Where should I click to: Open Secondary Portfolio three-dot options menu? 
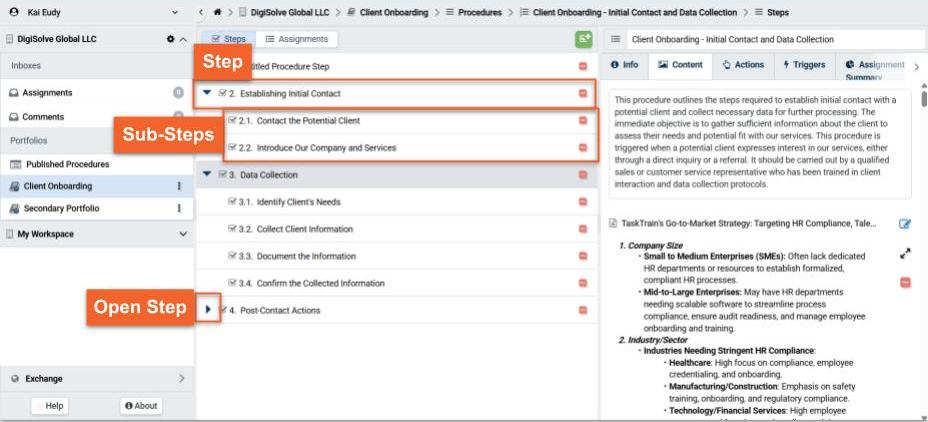pyautogui.click(x=179, y=208)
